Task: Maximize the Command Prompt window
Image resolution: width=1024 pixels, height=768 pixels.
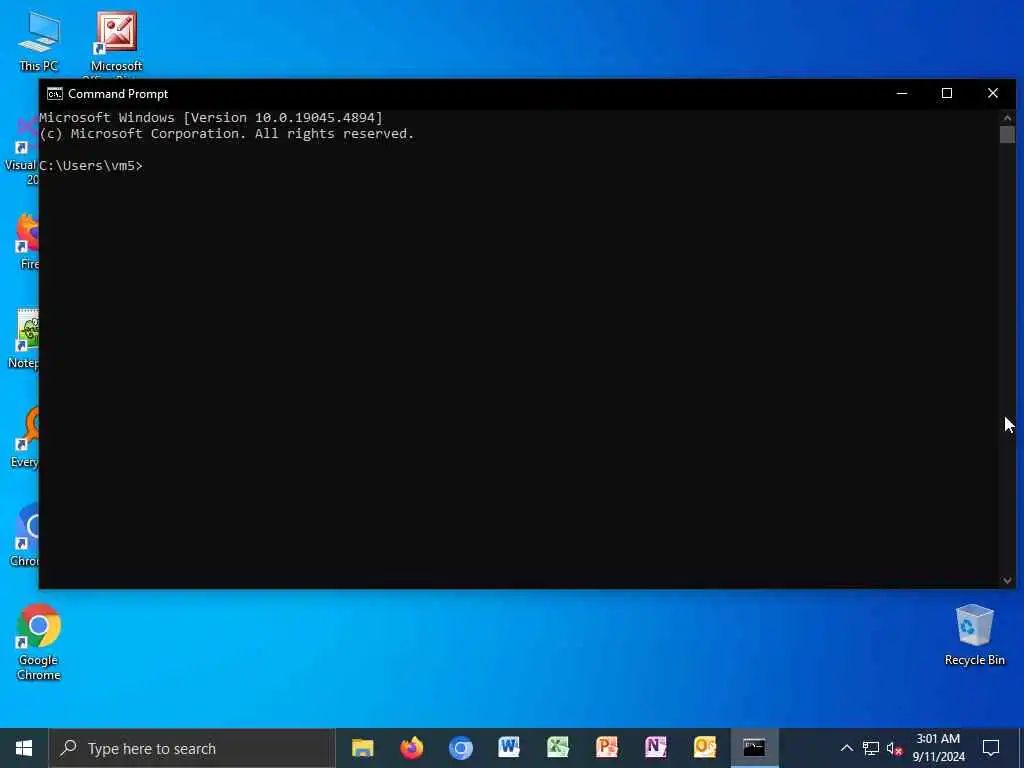Action: tap(947, 93)
